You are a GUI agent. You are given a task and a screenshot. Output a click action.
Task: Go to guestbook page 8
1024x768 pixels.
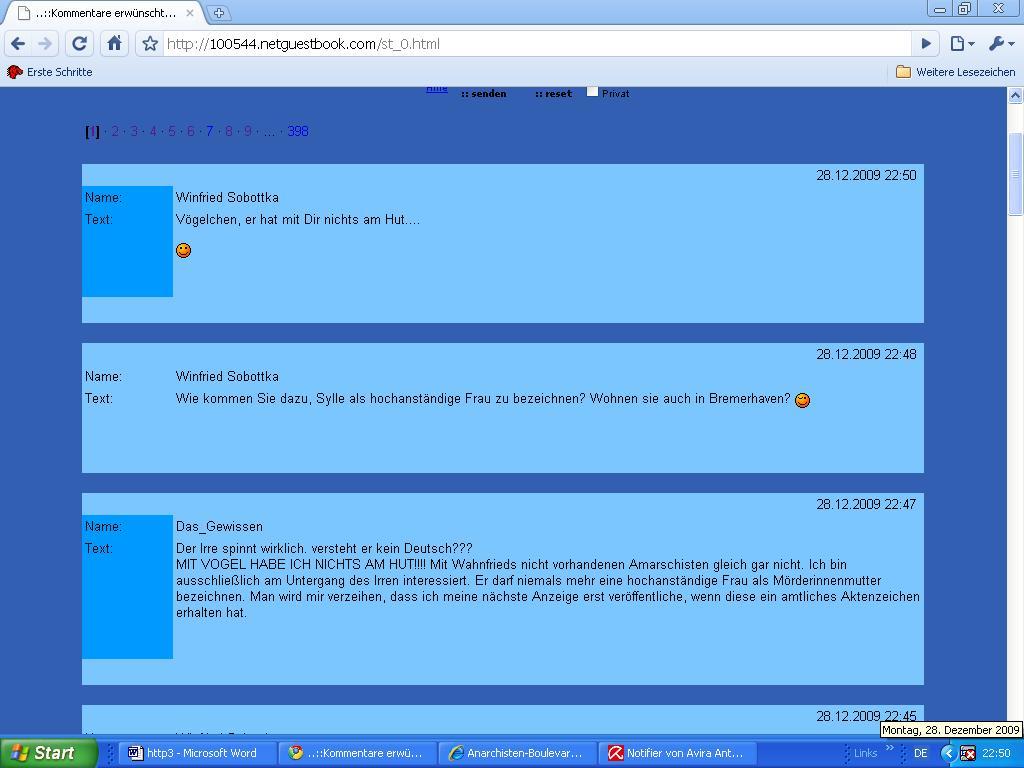pos(229,131)
